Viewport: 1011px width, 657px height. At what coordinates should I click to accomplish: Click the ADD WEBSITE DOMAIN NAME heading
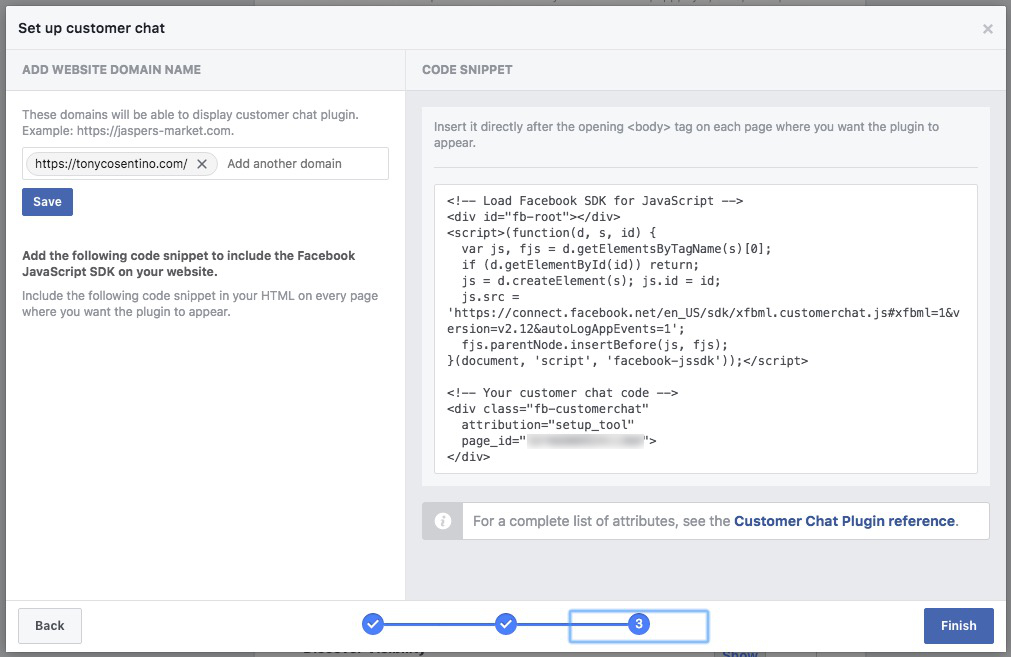coord(112,70)
